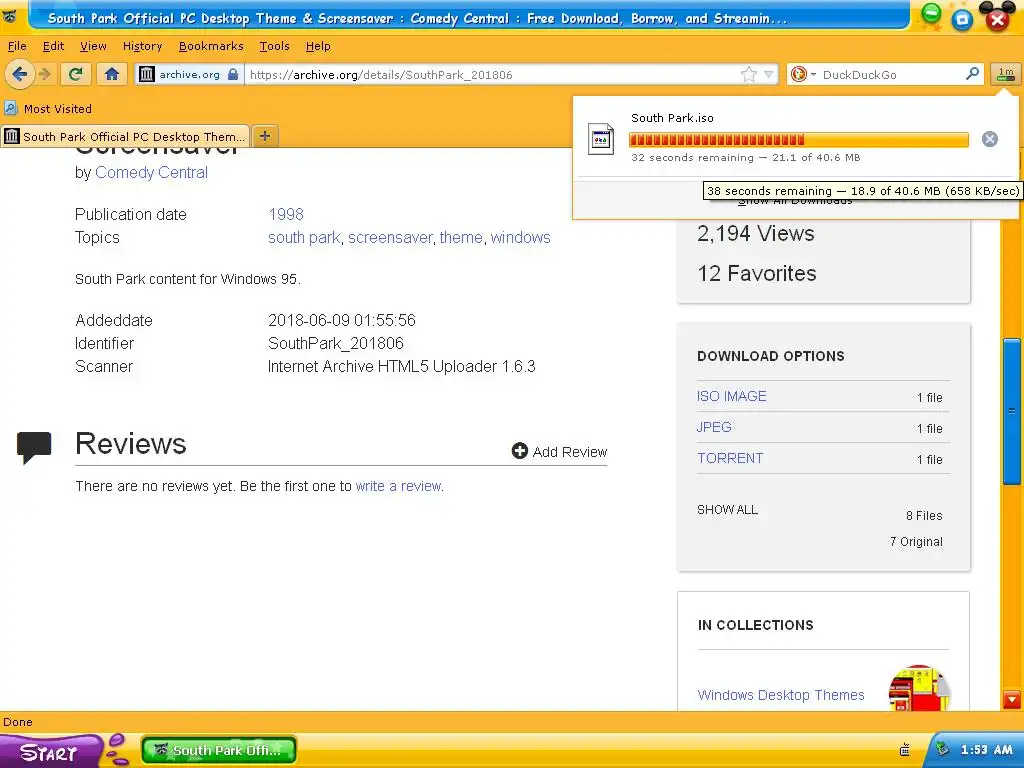Expand SHOW ALL download files

tap(728, 509)
